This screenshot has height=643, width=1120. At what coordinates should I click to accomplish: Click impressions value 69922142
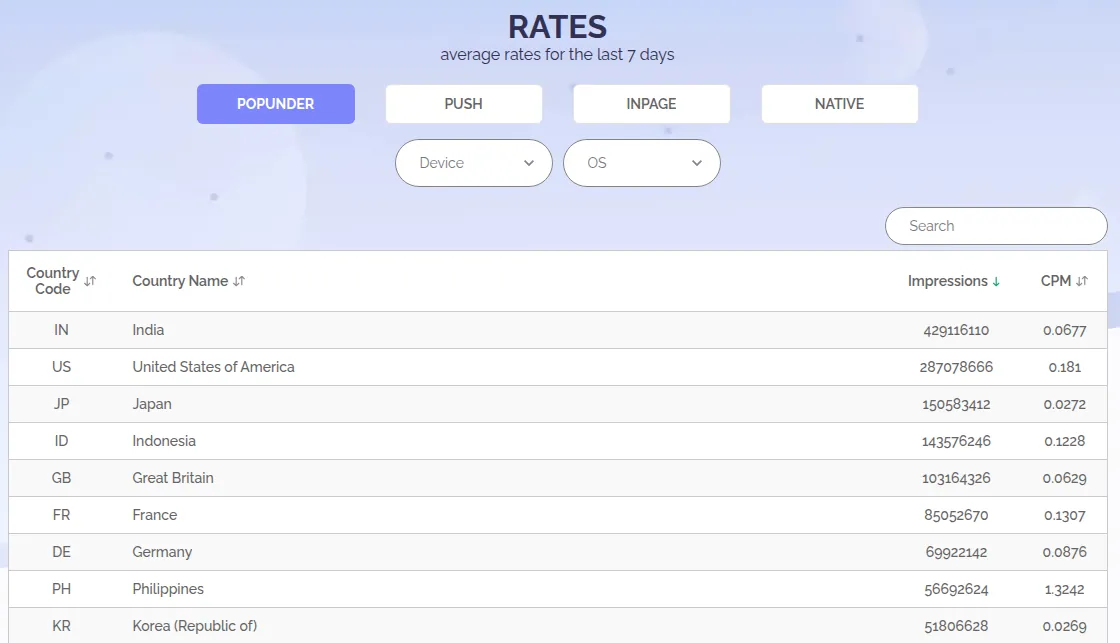(956, 552)
